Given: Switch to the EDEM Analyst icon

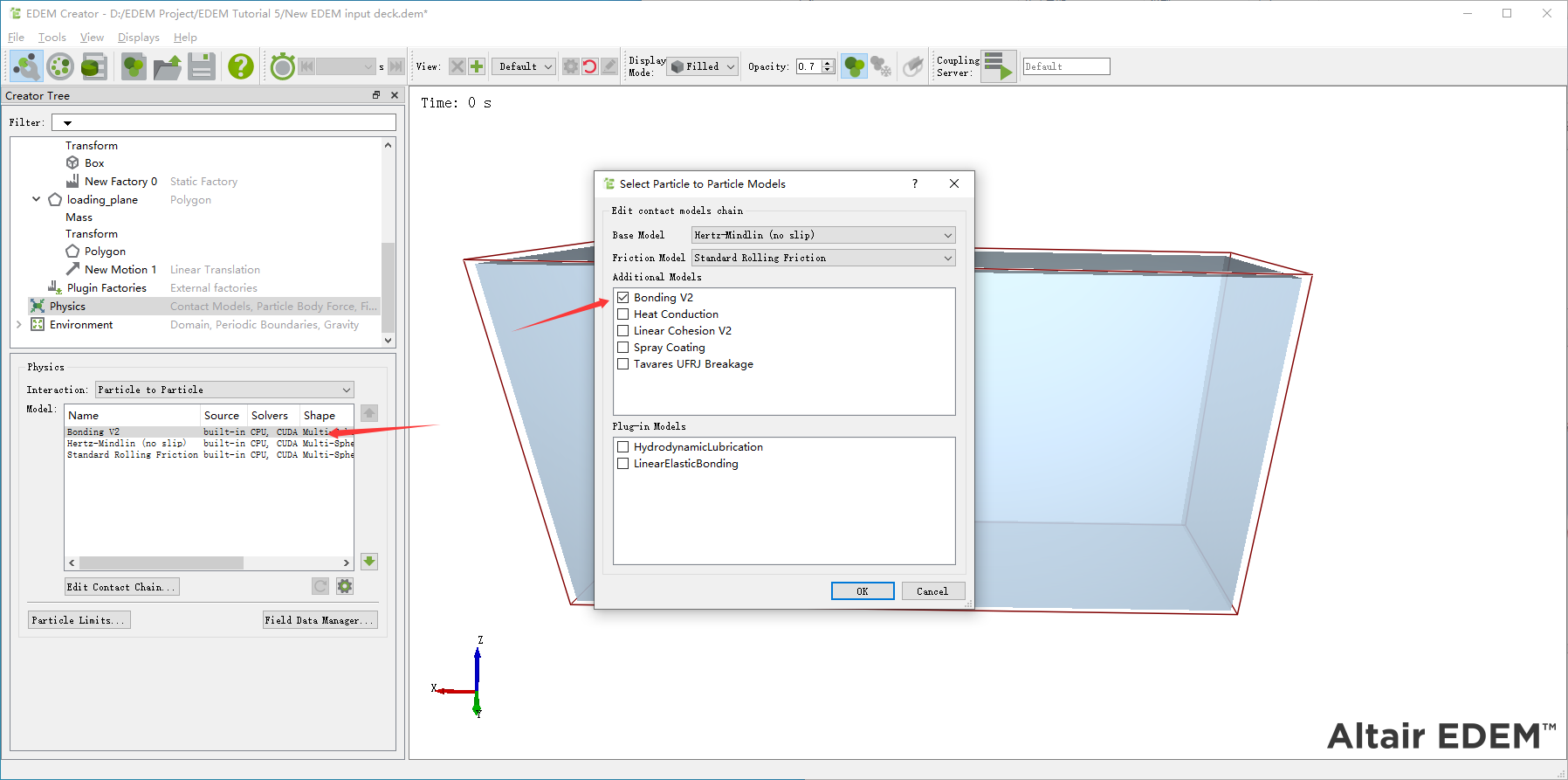Looking at the screenshot, I should (93, 66).
